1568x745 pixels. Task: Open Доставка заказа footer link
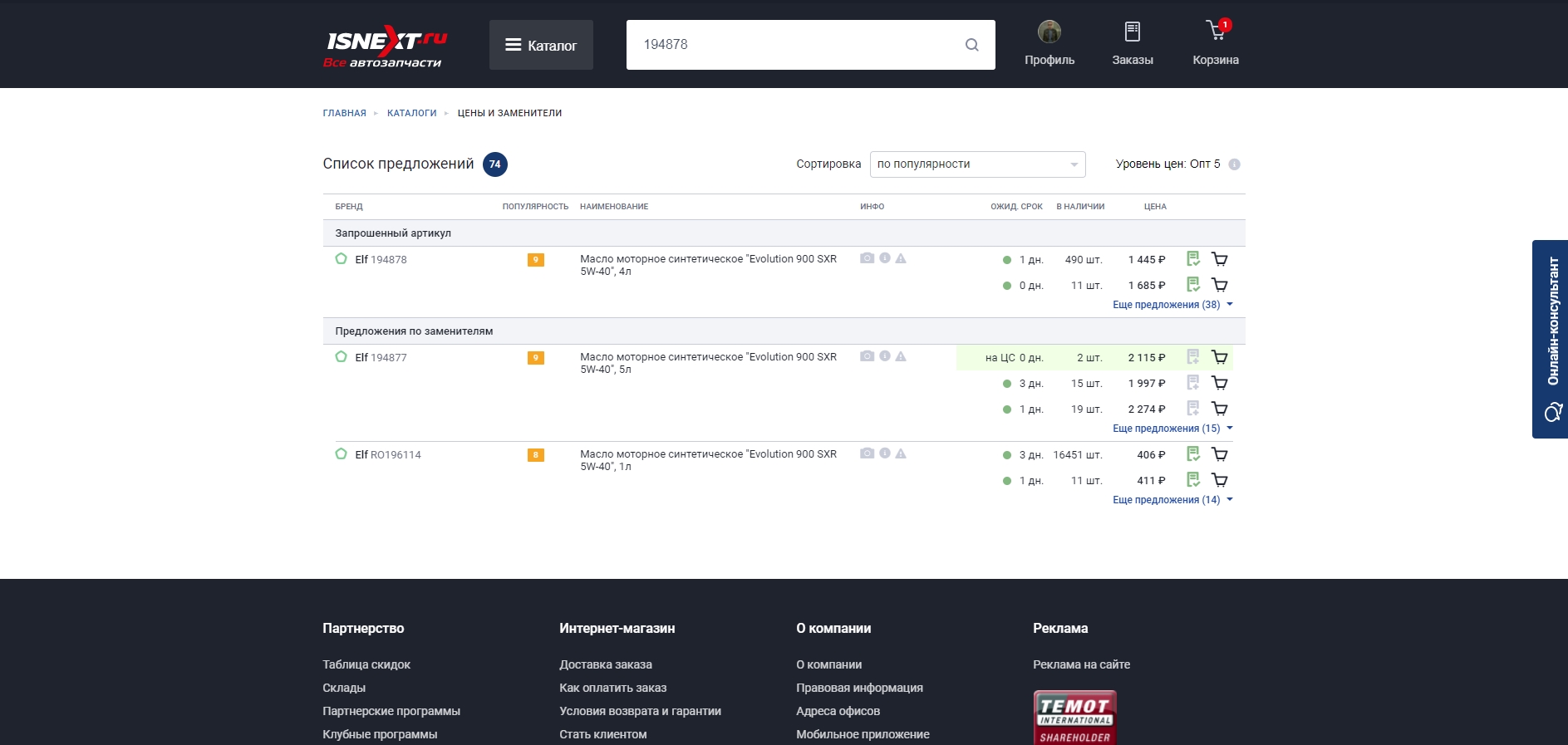pyautogui.click(x=605, y=664)
